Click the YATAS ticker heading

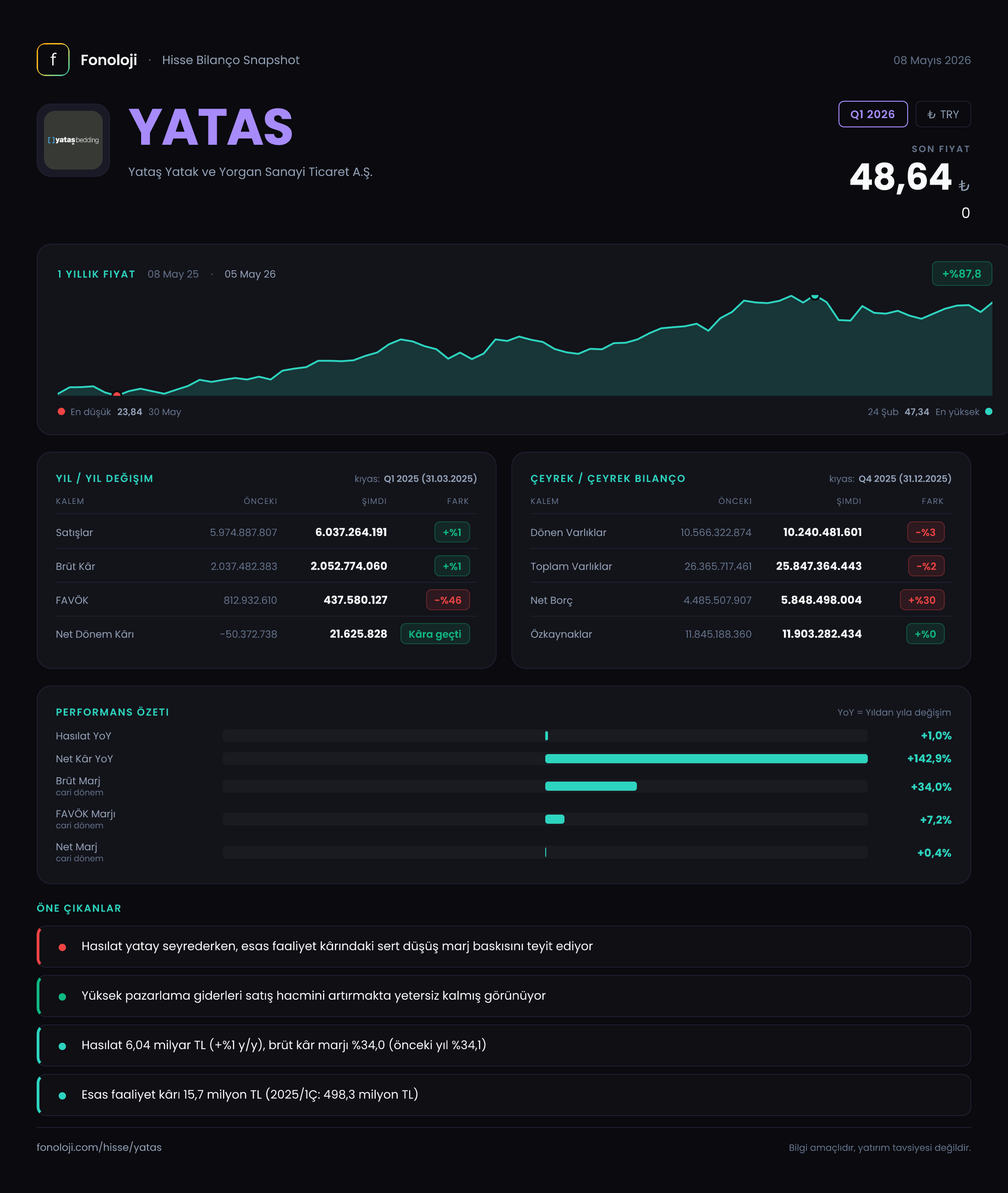pyautogui.click(x=211, y=127)
